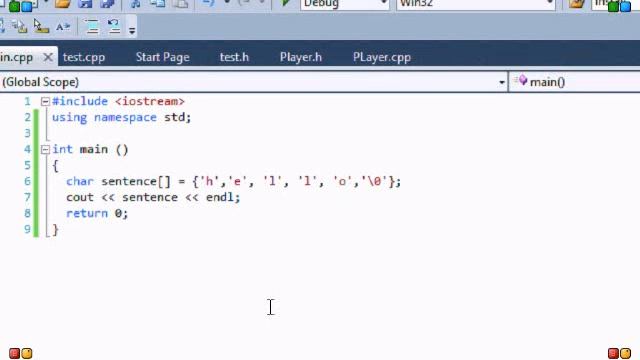Click the Find in Files folder icon

tap(577, 4)
